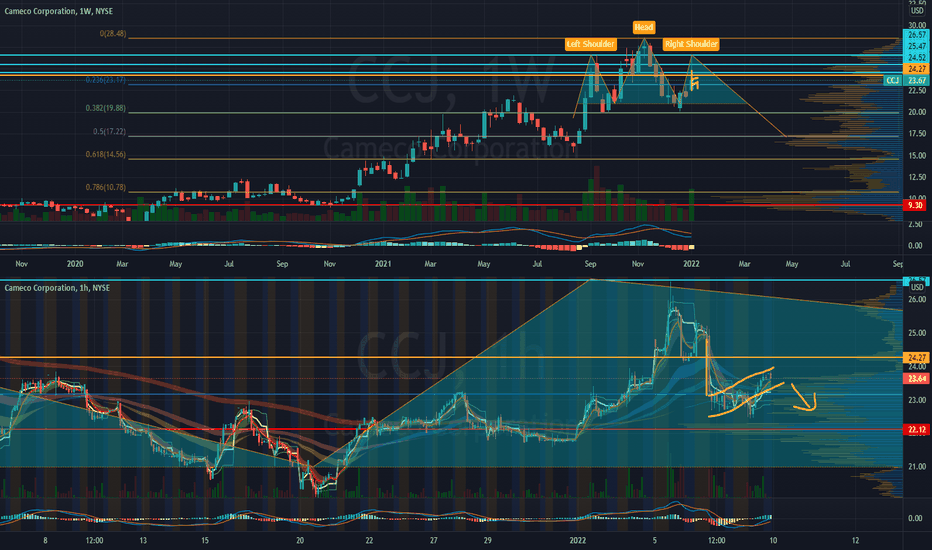Click the USD currency label on weekly chart
The width and height of the screenshot is (932, 550).
[x=917, y=11]
